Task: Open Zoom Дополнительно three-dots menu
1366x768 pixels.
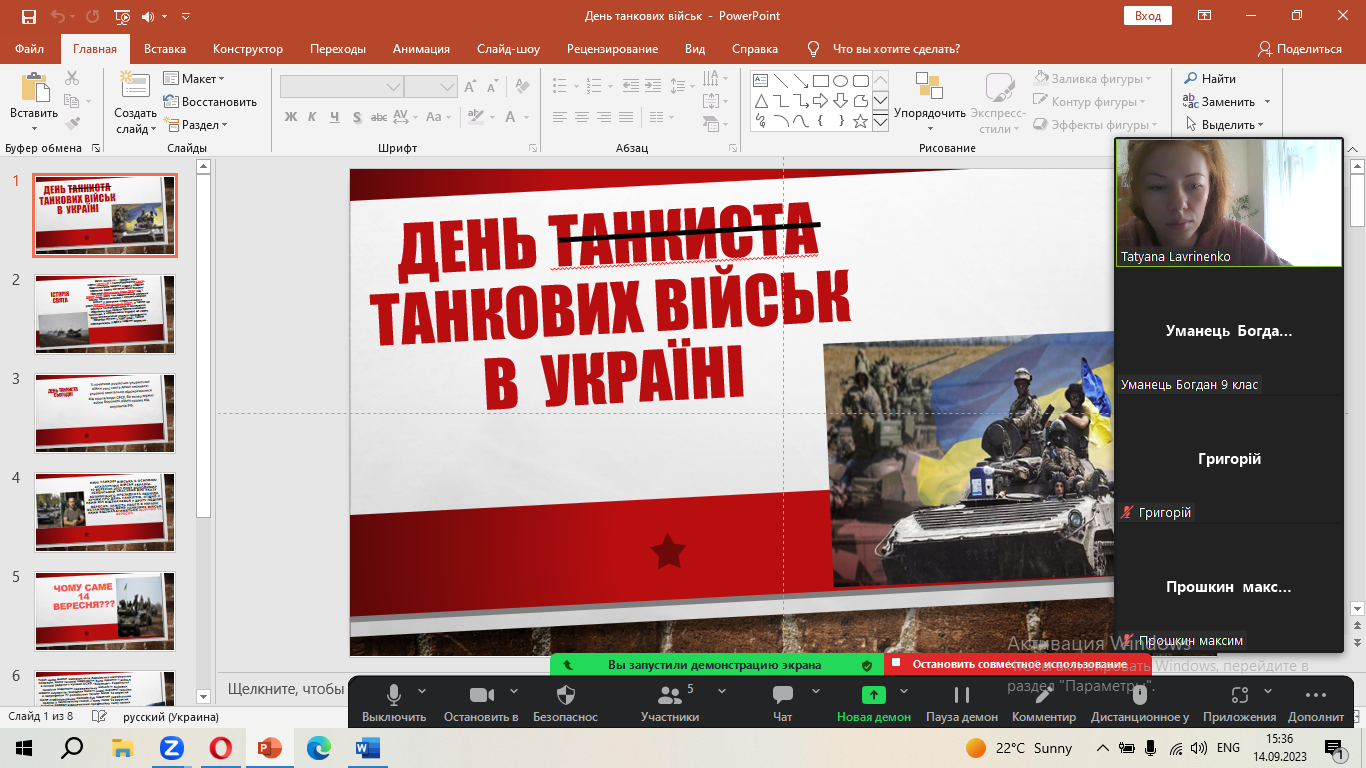Action: (x=1316, y=702)
